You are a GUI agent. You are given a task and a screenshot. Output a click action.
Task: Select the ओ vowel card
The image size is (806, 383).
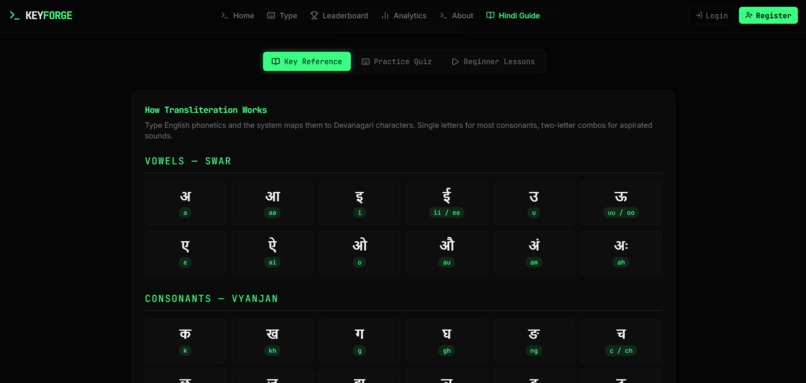click(359, 252)
